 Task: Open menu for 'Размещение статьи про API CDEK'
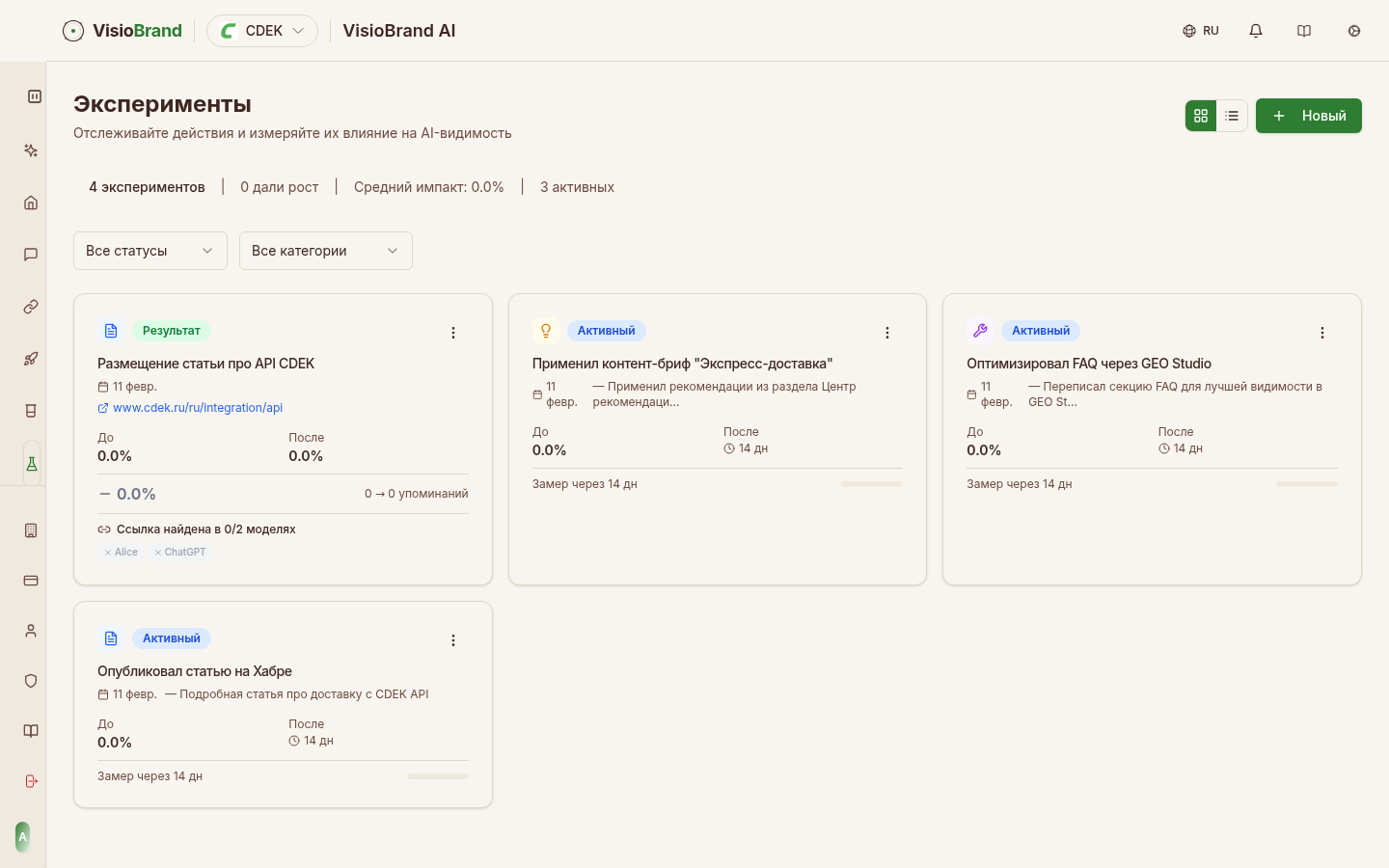pyautogui.click(x=453, y=333)
